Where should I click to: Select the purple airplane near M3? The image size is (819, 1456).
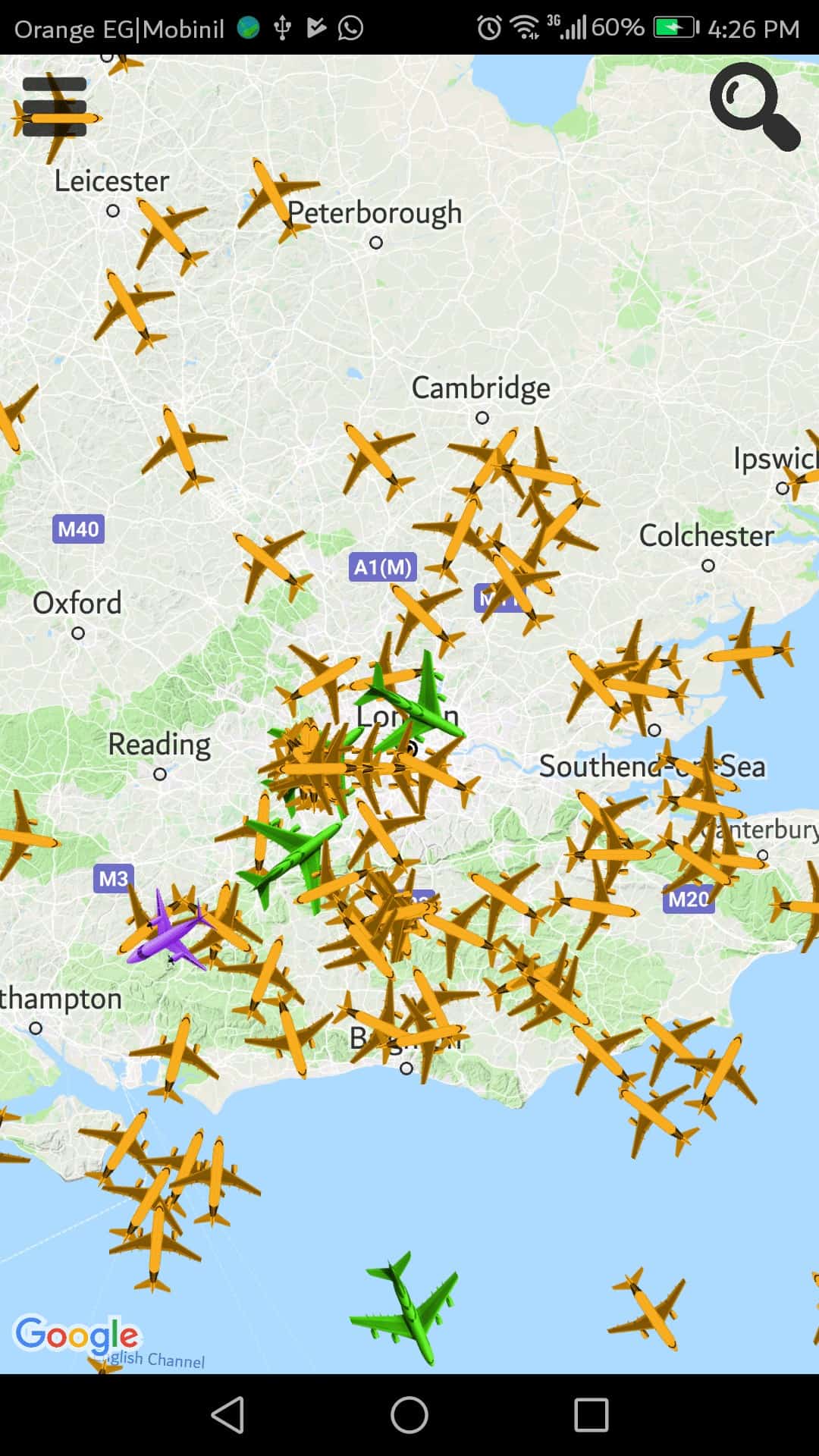tap(168, 930)
